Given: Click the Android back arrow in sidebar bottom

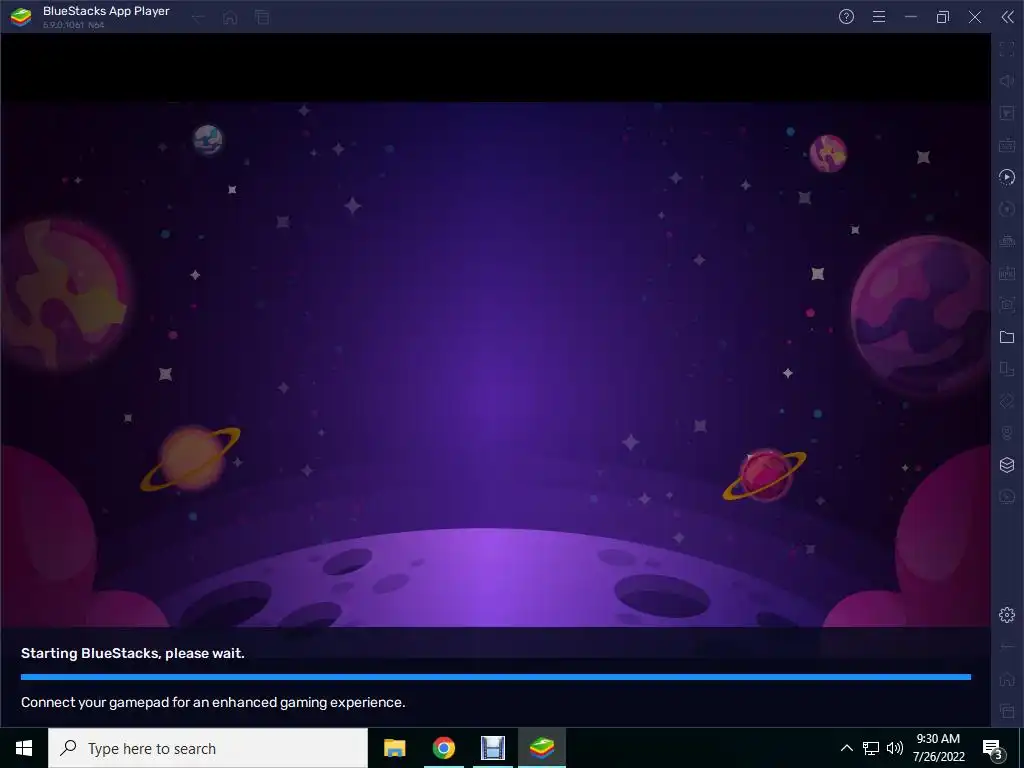Looking at the screenshot, I should click(x=1007, y=647).
